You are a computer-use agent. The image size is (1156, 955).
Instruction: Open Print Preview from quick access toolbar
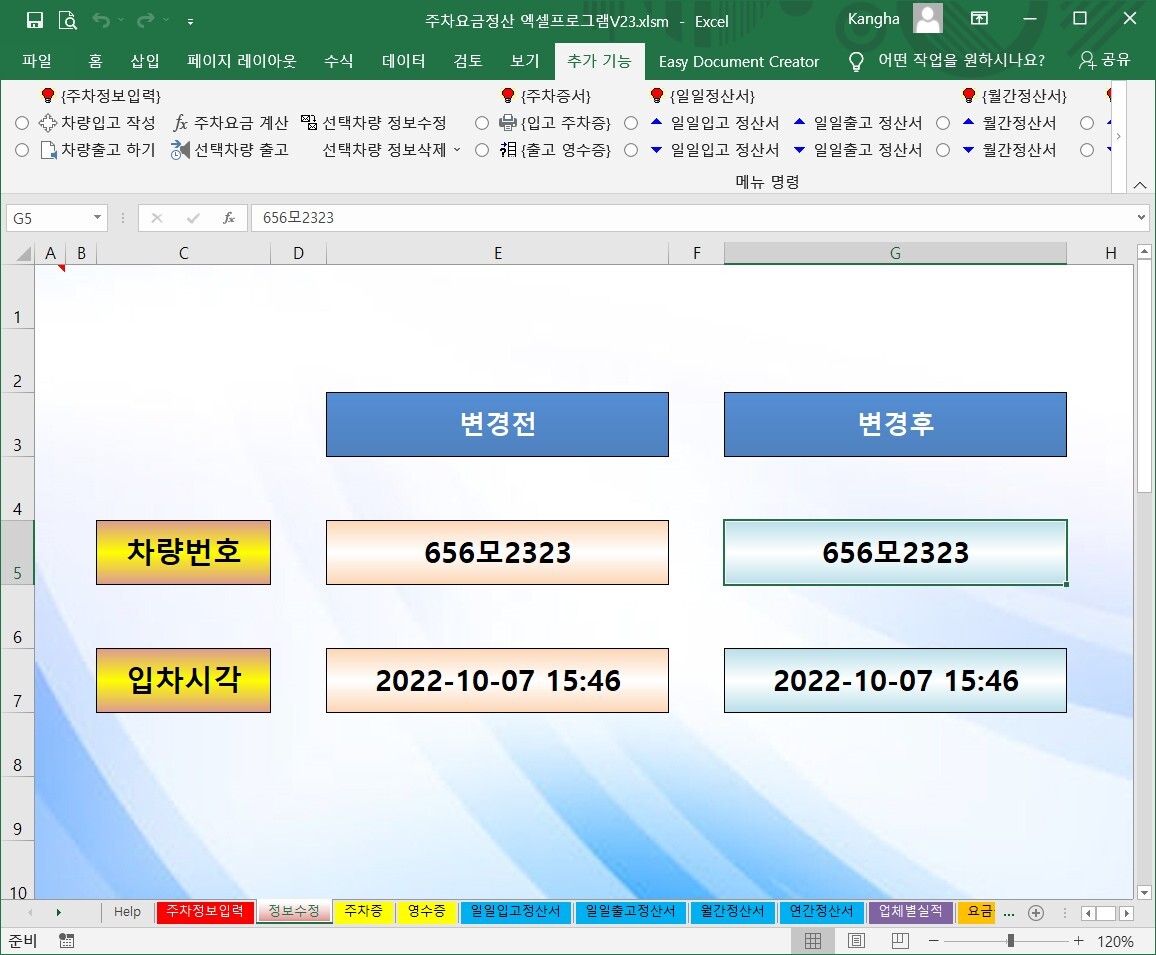pyautogui.click(x=67, y=20)
